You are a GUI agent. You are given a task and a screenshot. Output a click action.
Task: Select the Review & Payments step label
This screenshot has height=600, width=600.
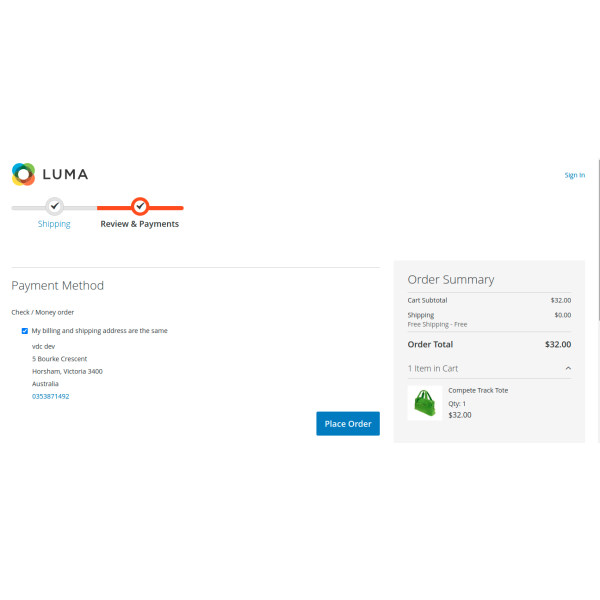click(x=139, y=224)
